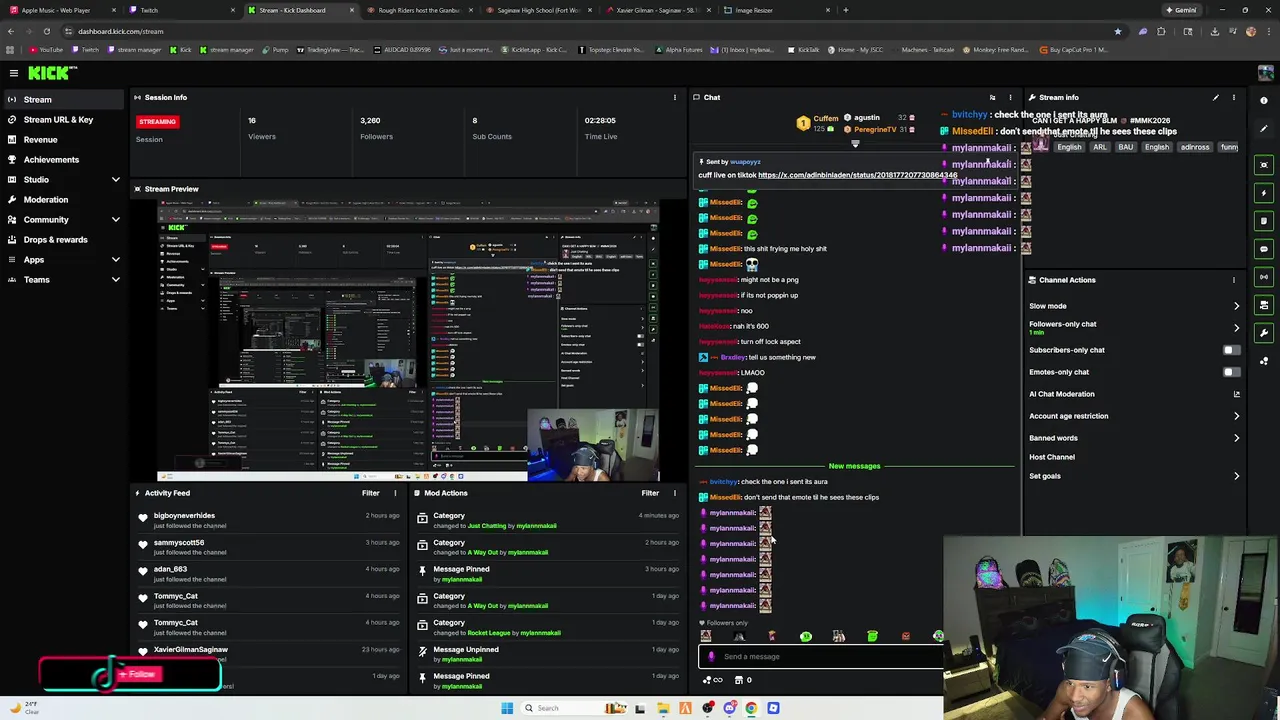Toggle Emotes-only chat switch

1231,372
